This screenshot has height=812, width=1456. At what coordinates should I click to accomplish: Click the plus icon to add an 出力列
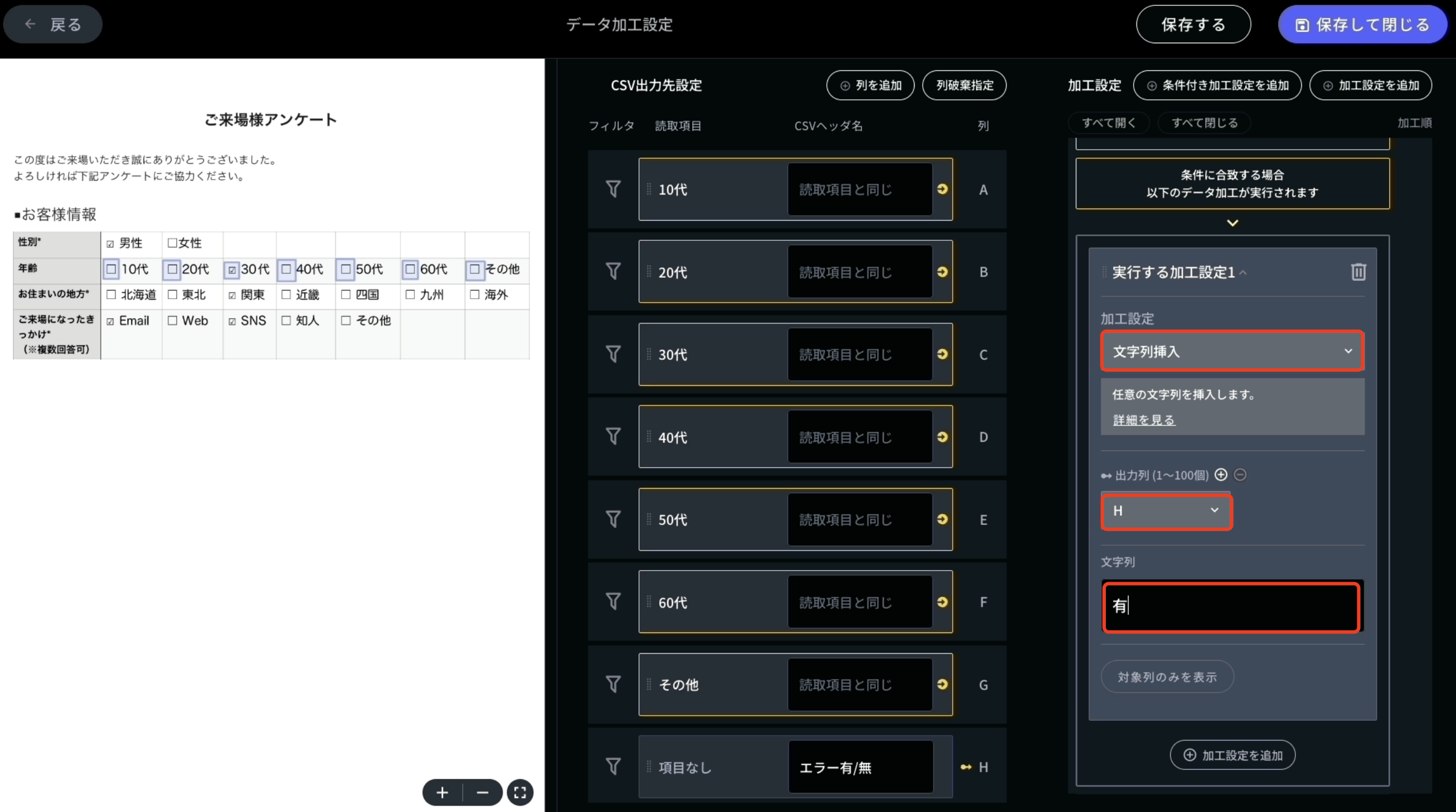tap(1222, 475)
